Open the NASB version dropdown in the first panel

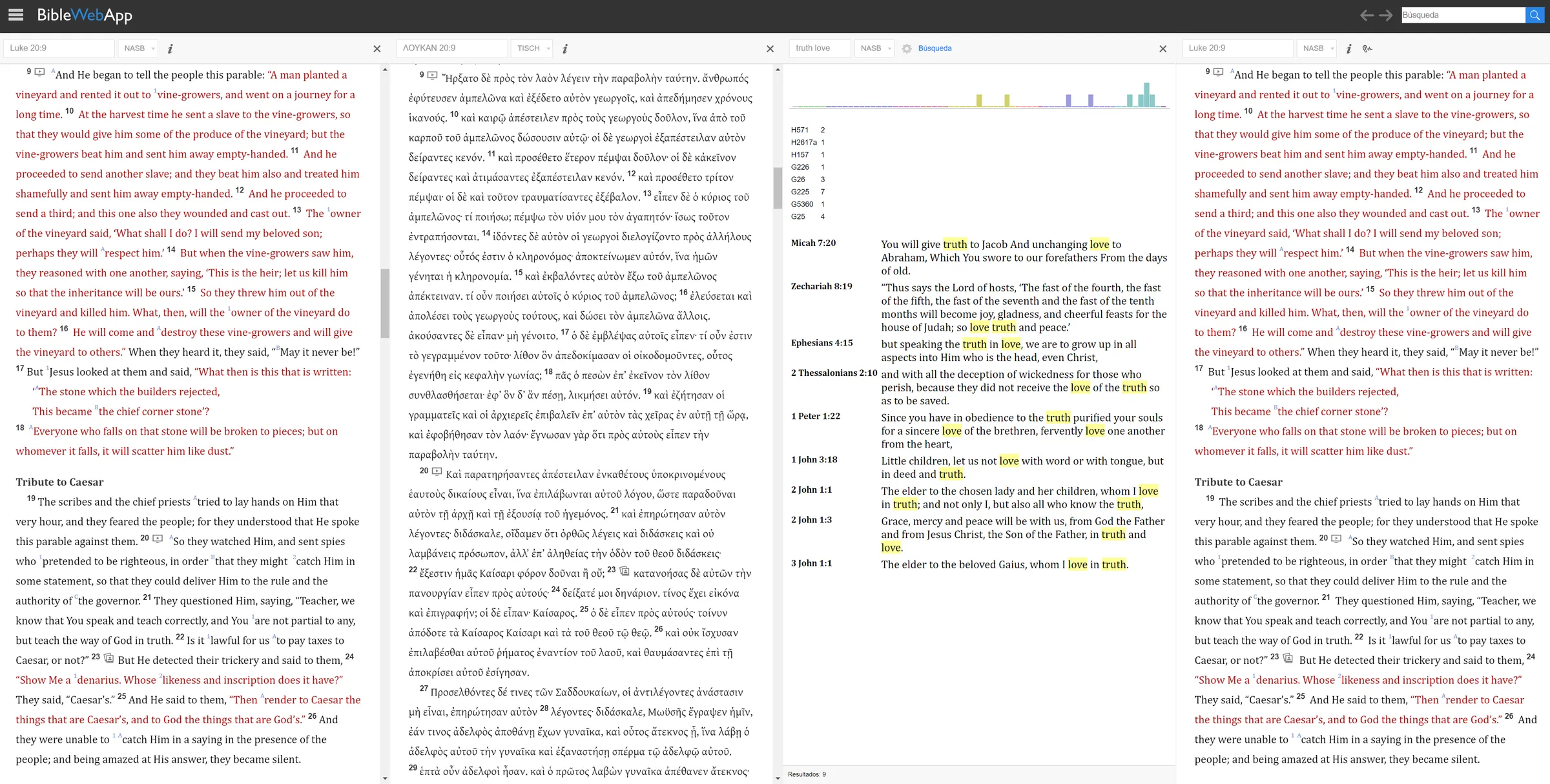tap(138, 48)
